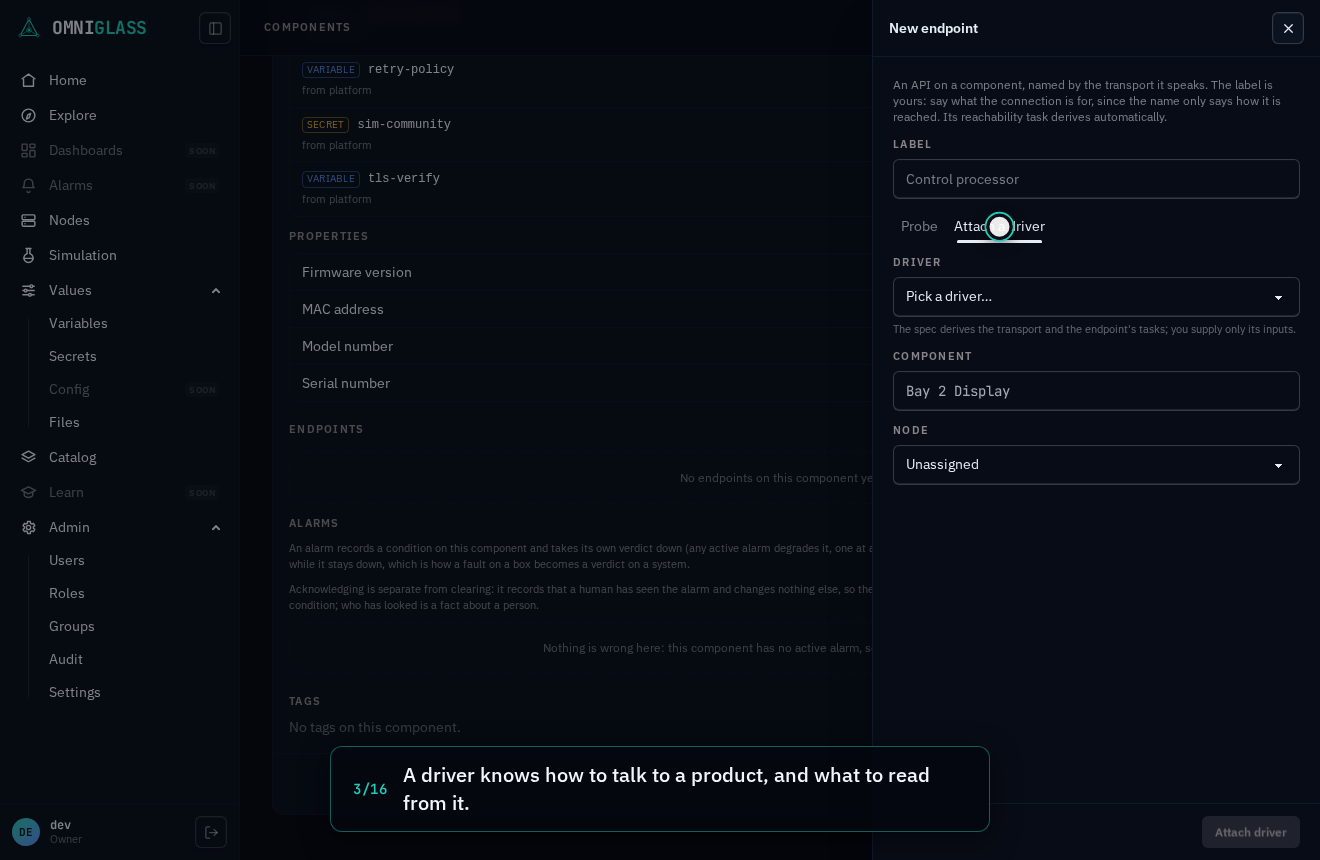Click the retry-policy variable row

[x=580, y=79]
